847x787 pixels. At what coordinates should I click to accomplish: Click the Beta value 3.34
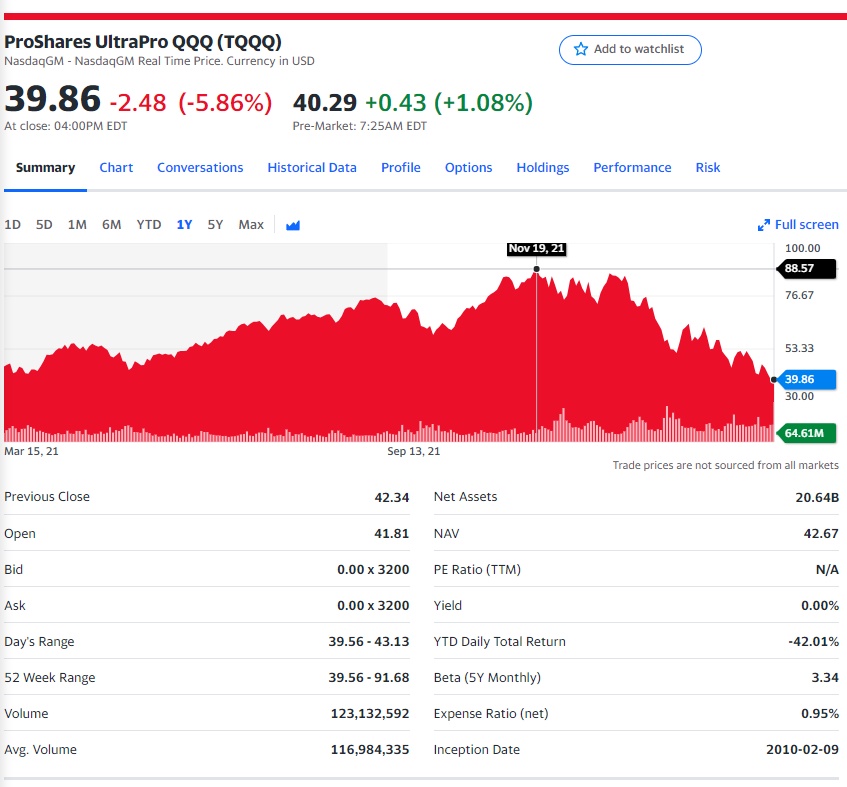pos(825,678)
